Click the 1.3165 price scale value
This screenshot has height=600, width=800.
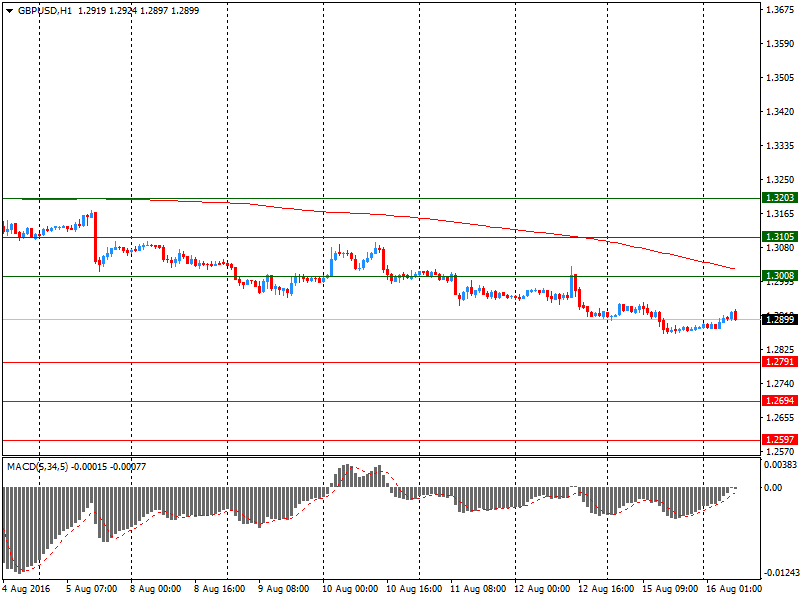click(x=780, y=213)
